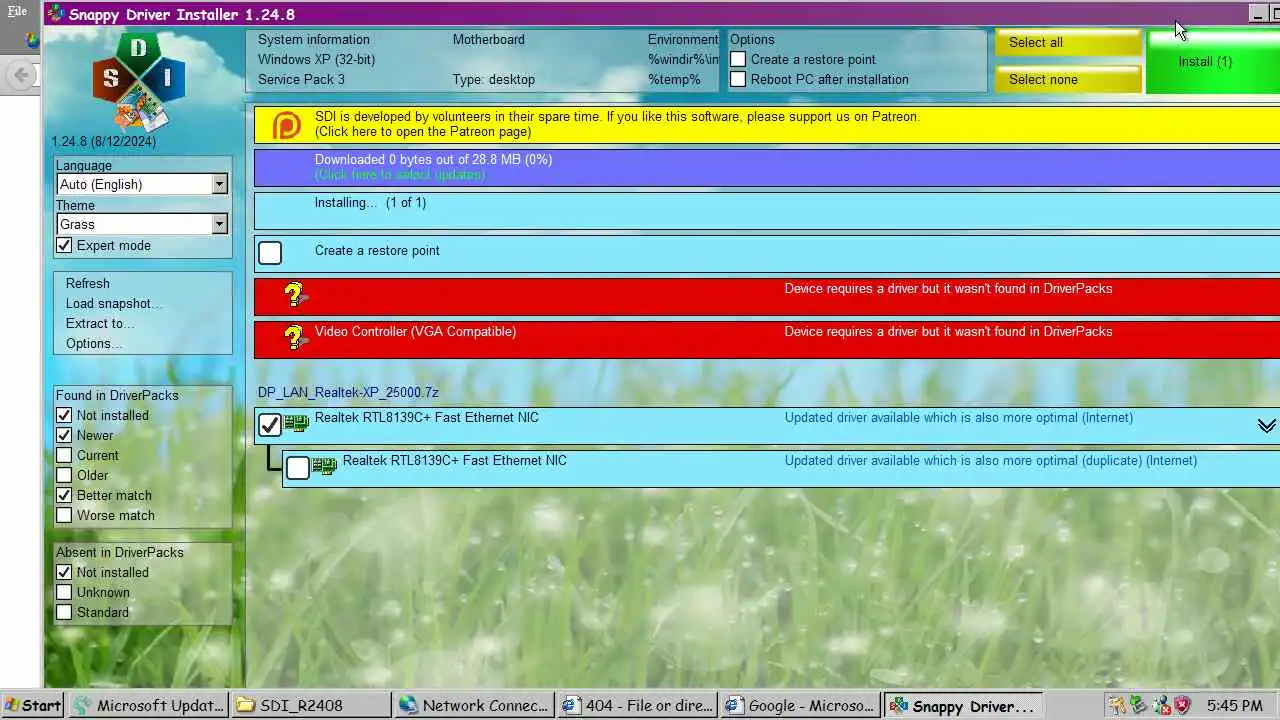The width and height of the screenshot is (1280, 720).
Task: Enable Reboot PC after installation
Action: (x=738, y=79)
